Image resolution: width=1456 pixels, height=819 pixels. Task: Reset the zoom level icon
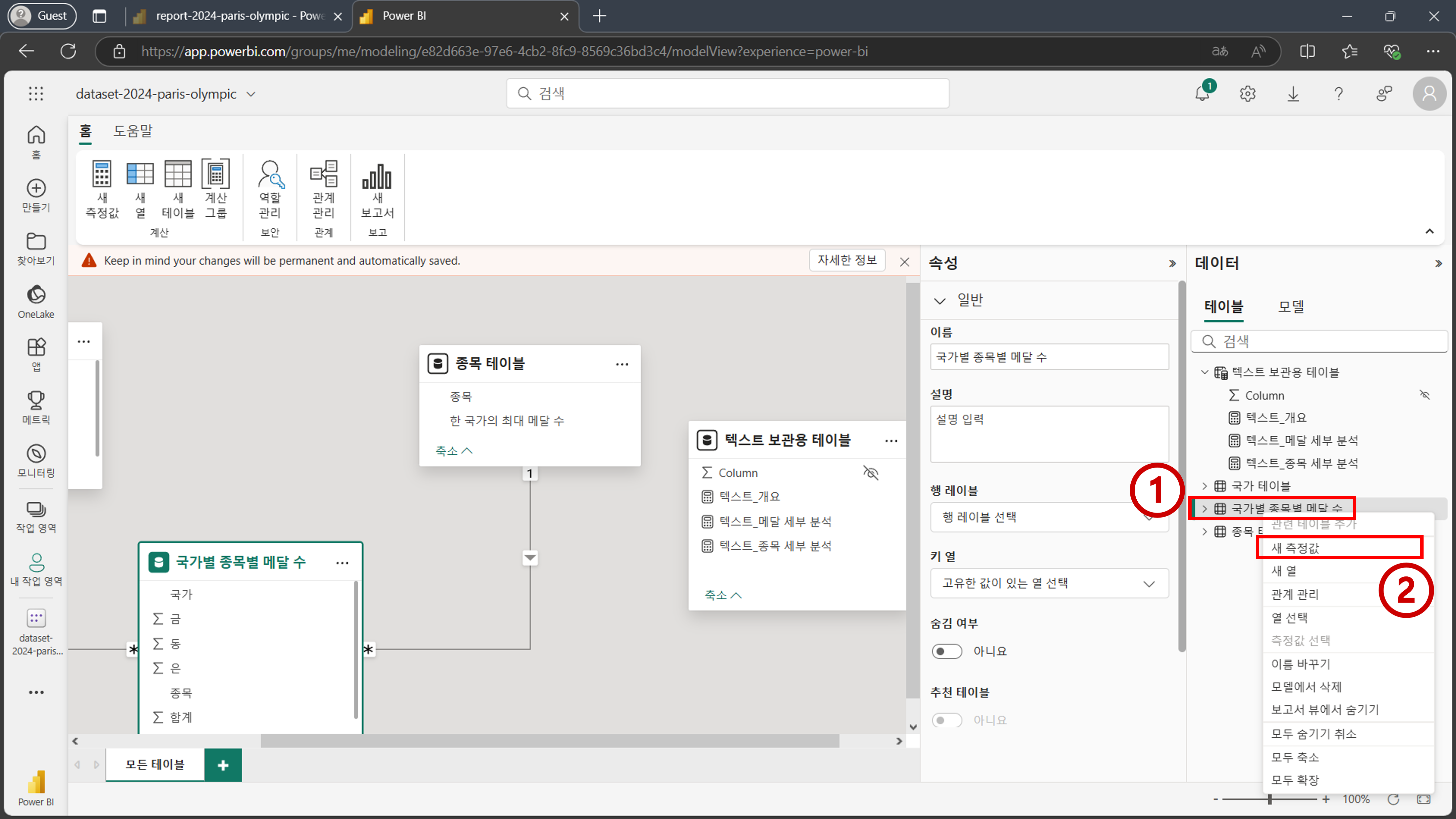click(x=1393, y=799)
